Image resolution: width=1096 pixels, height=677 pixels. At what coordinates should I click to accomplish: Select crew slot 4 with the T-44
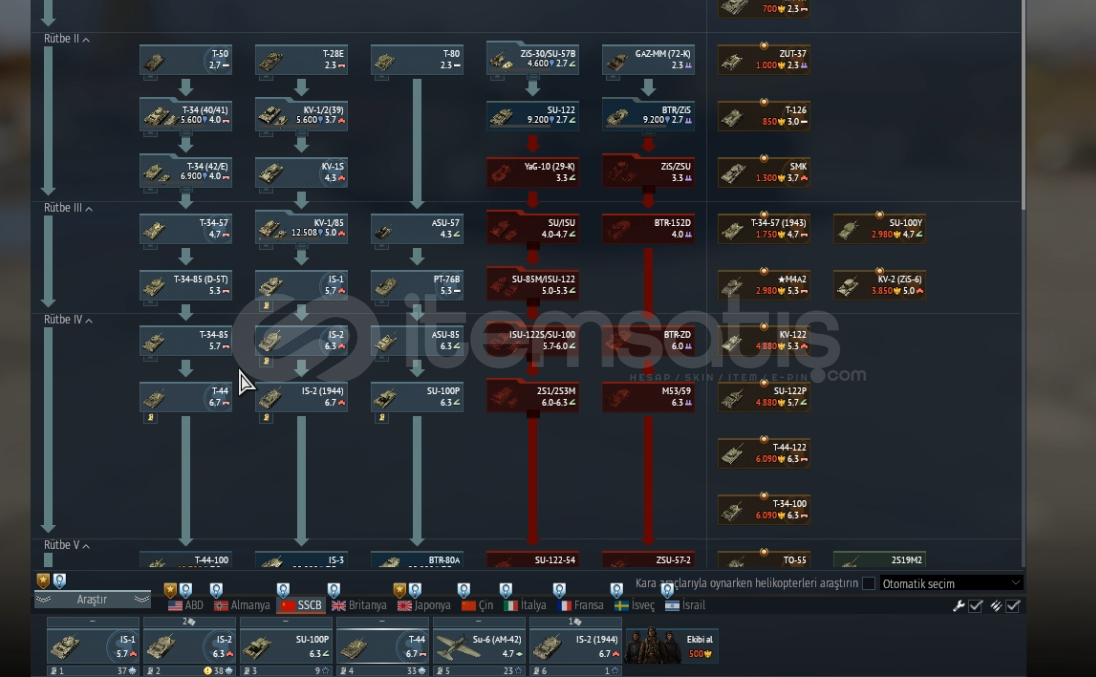[382, 646]
